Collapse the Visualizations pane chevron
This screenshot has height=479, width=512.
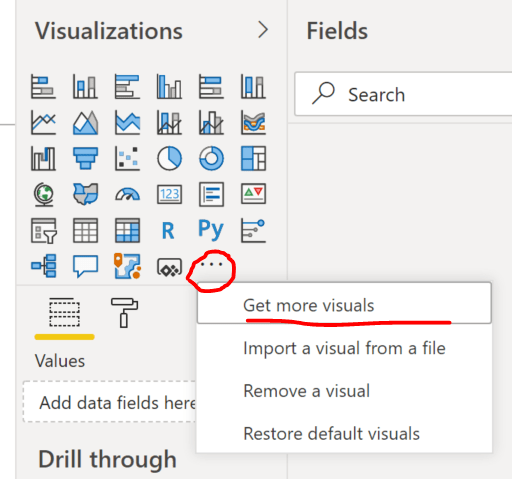click(x=263, y=30)
